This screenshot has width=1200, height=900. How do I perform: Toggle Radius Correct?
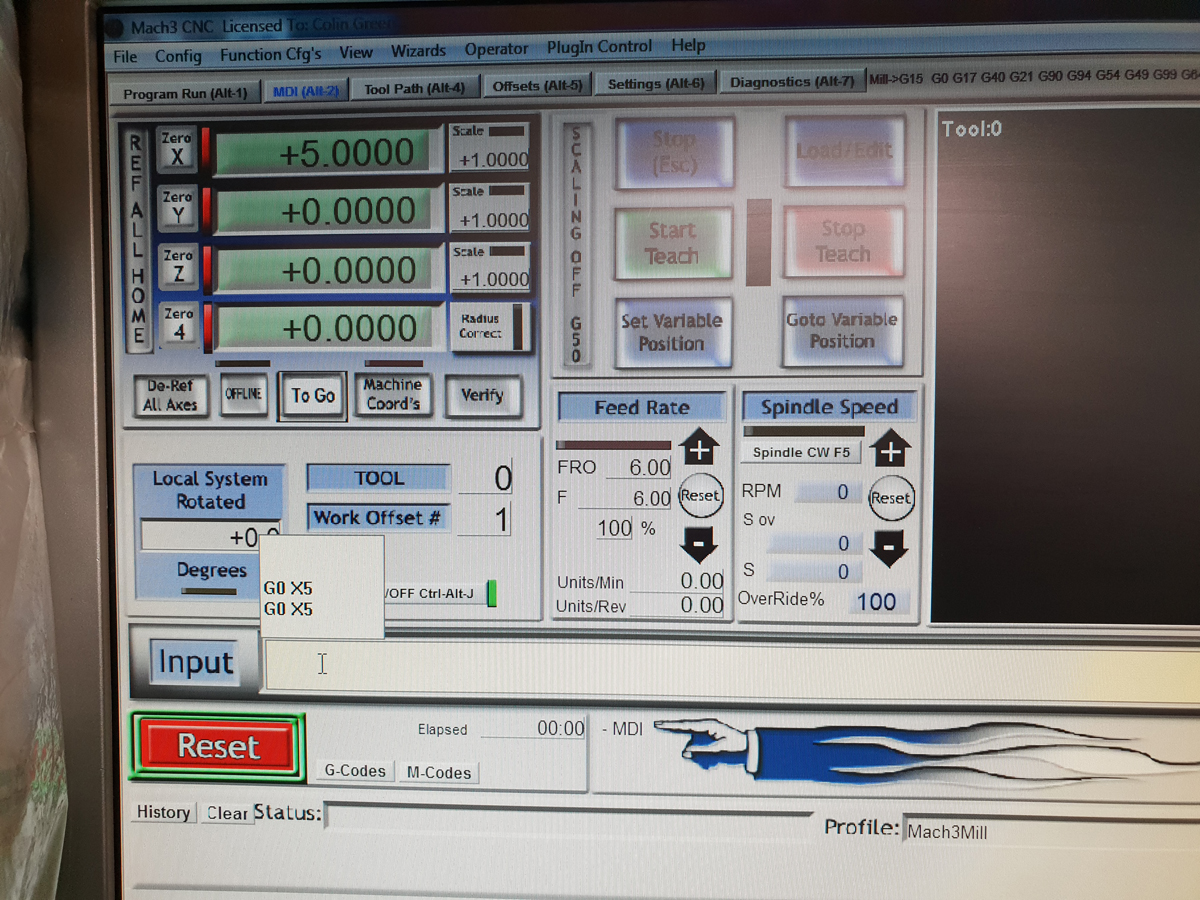[490, 327]
